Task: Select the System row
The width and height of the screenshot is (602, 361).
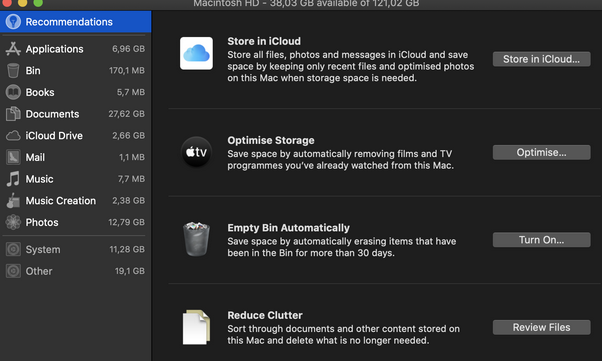Action: coord(76,250)
